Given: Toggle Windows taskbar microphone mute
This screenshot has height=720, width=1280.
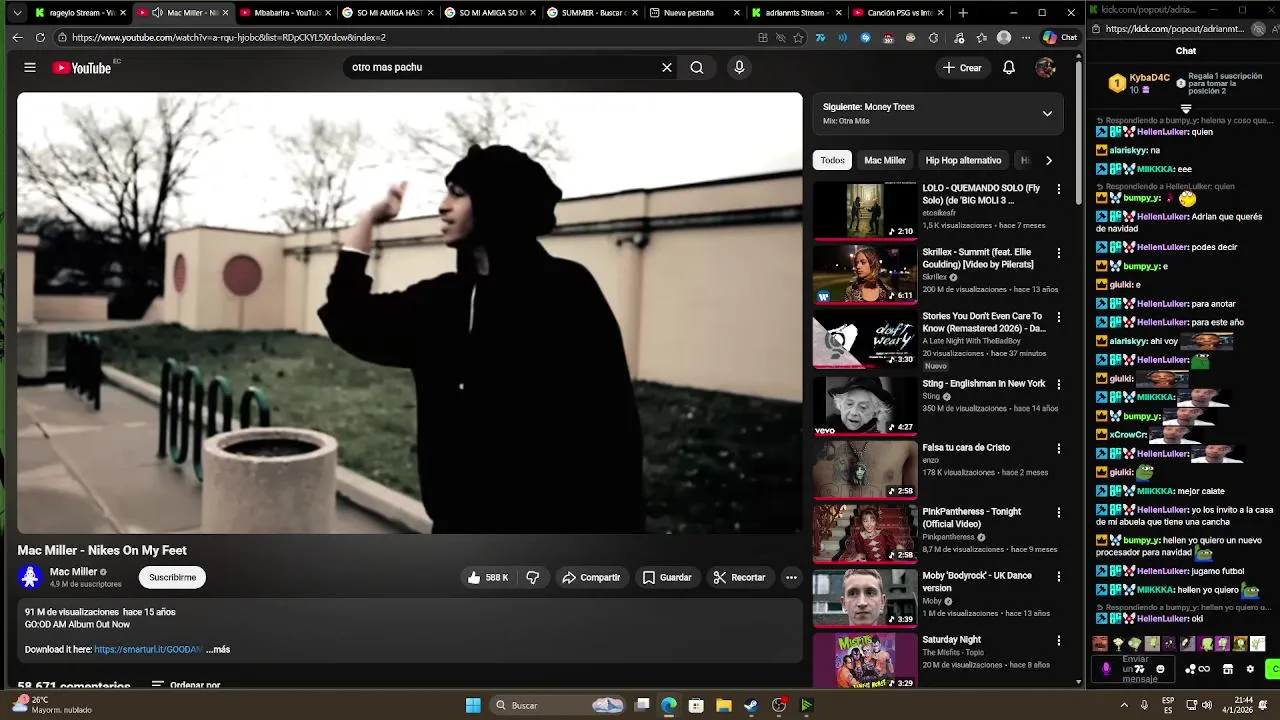Looking at the screenshot, I should click(1144, 705).
